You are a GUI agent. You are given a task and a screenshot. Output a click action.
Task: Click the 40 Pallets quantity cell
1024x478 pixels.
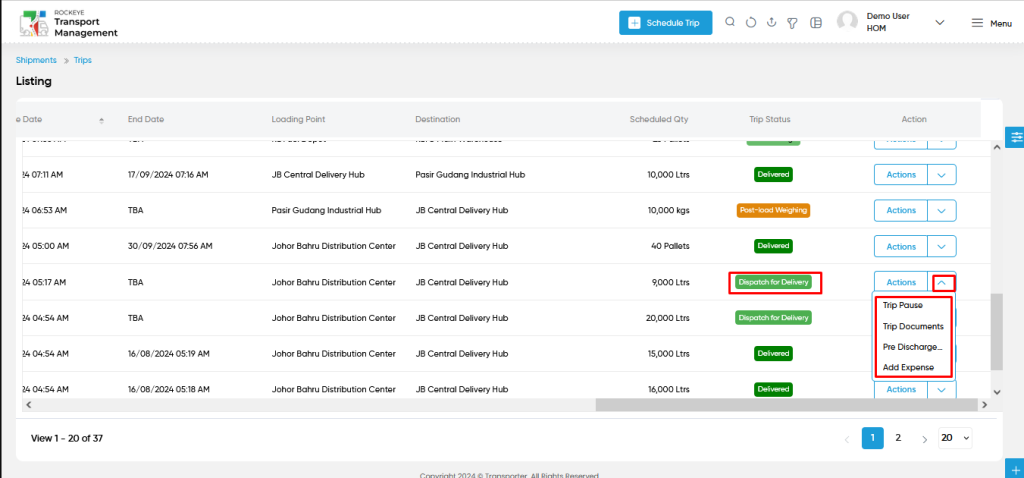[x=671, y=246]
